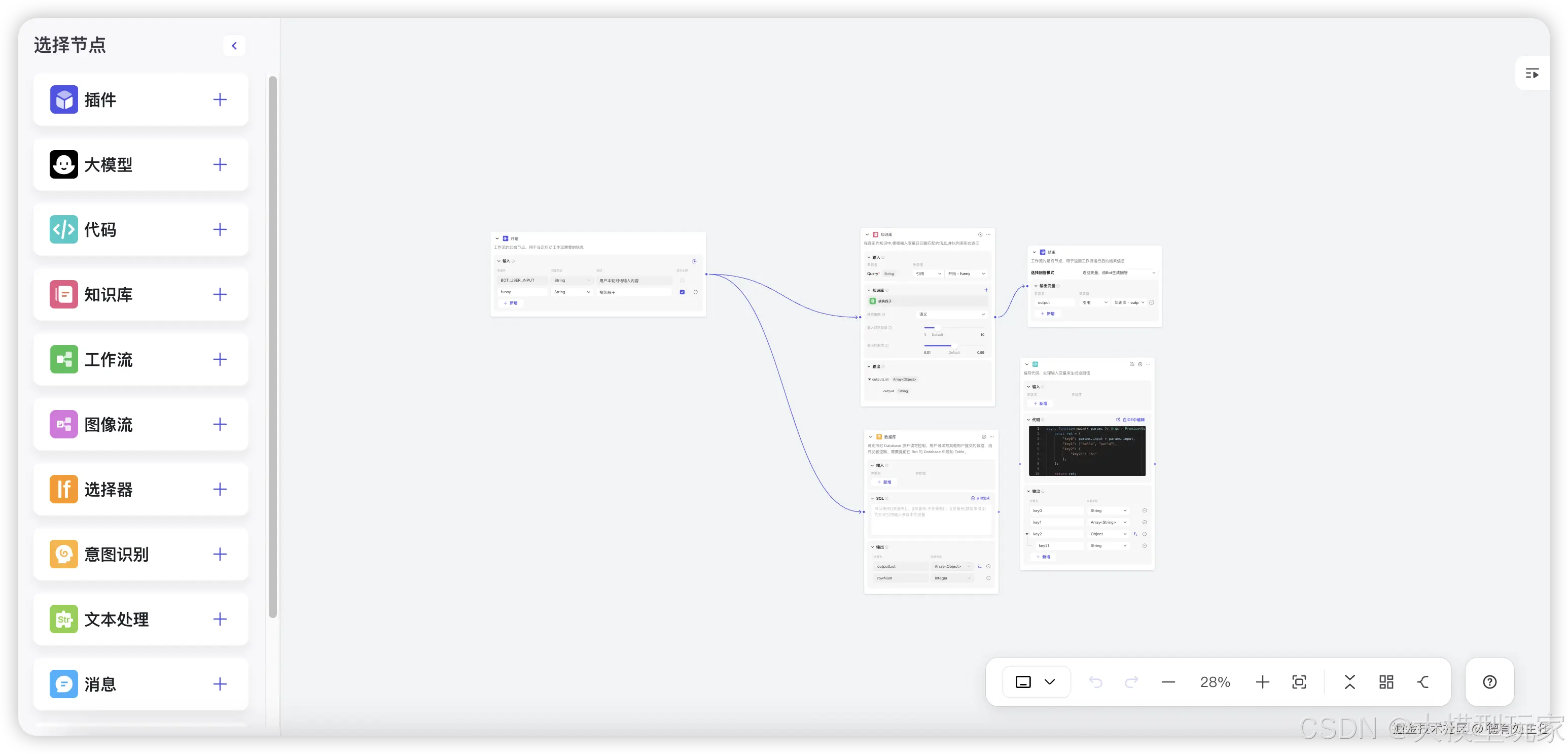The height and width of the screenshot is (754, 1568).
Task: Add a 插件 plugin node
Action: [220, 100]
